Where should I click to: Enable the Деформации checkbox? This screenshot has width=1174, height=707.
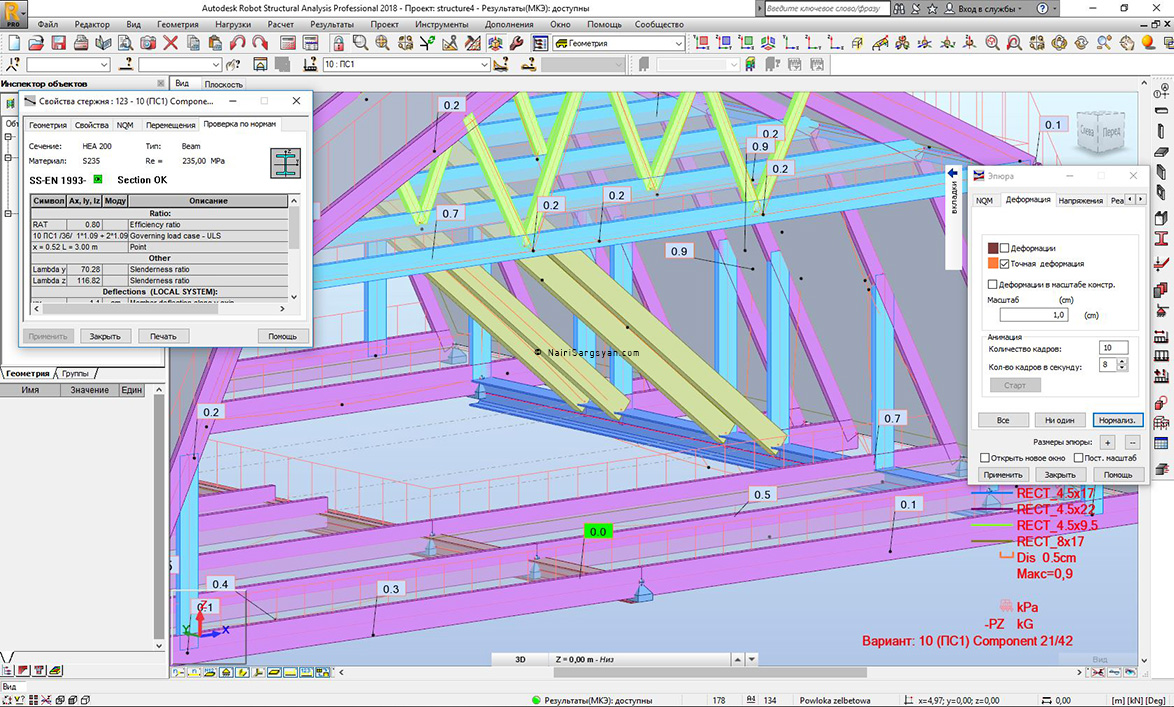point(1004,248)
